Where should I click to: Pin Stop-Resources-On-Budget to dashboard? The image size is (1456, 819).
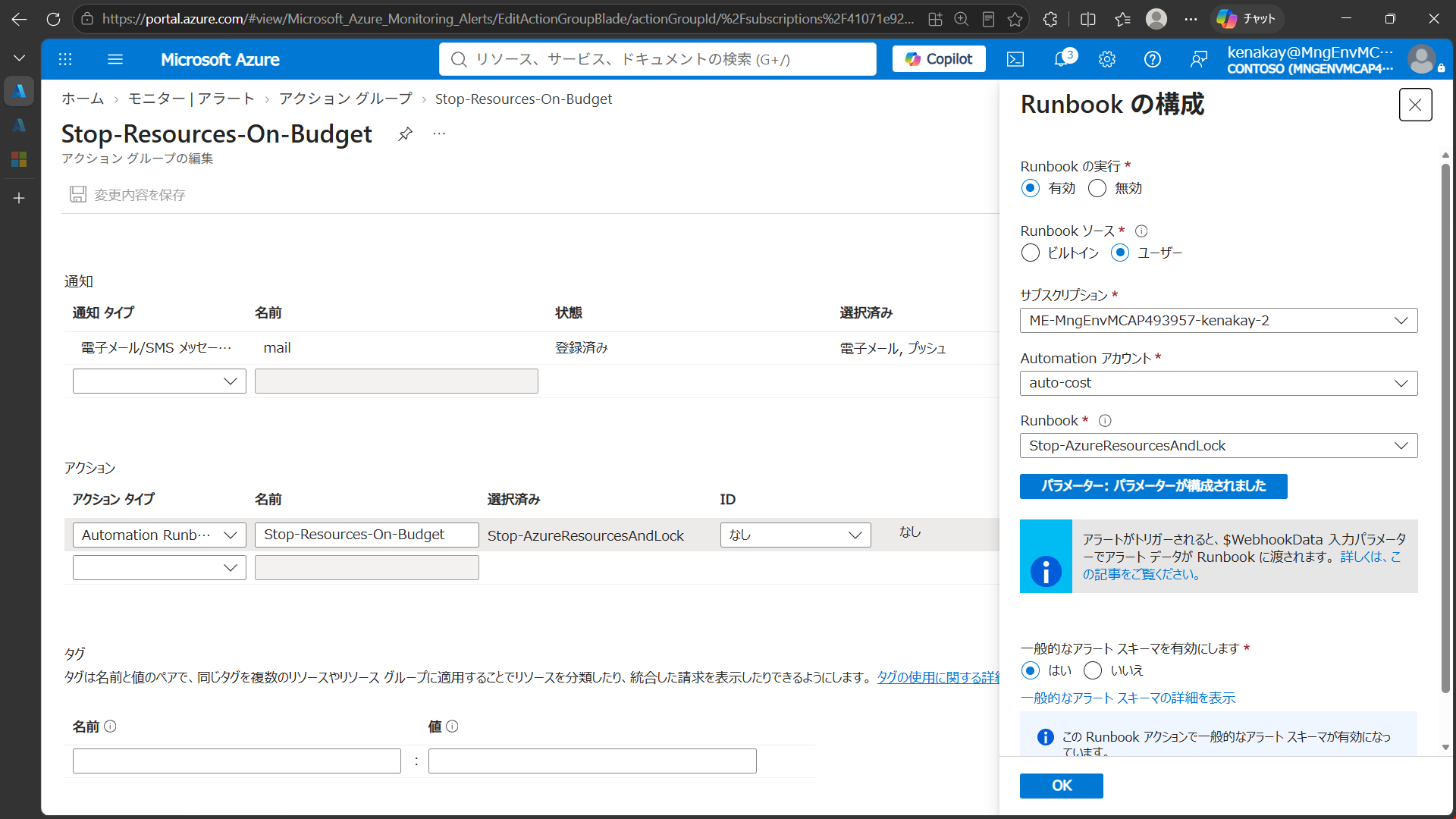406,134
